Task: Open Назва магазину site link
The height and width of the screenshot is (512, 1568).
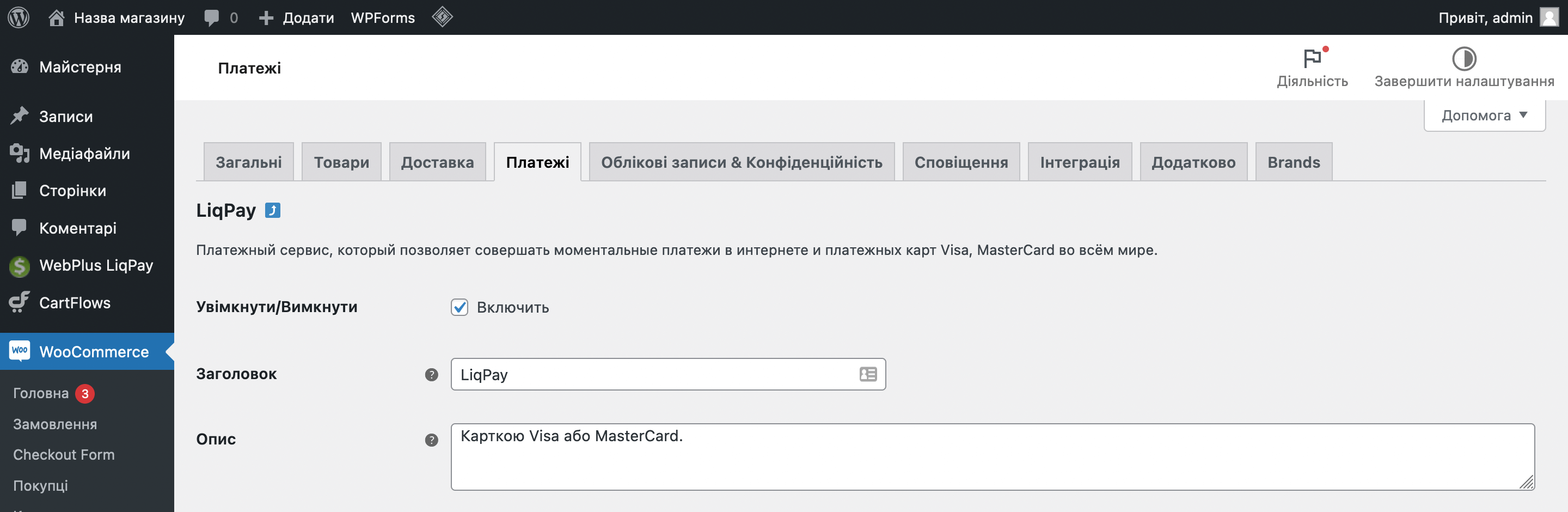Action: pyautogui.click(x=129, y=17)
